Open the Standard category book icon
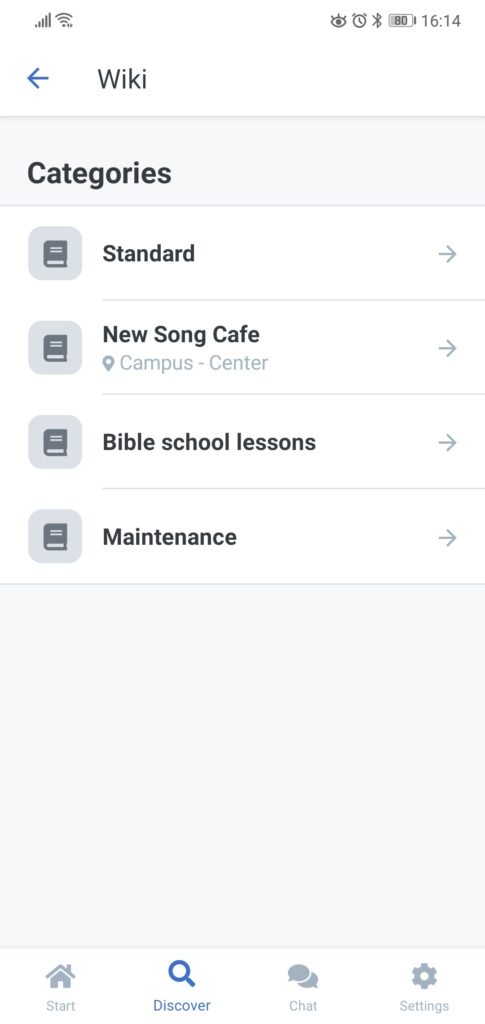The width and height of the screenshot is (485, 1024). [x=55, y=253]
